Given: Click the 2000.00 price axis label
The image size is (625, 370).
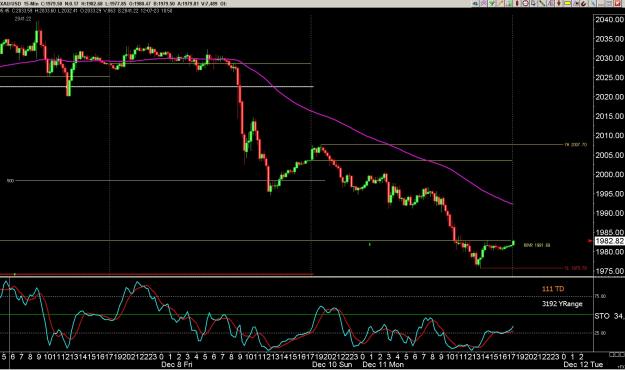Looking at the screenshot, I should pyautogui.click(x=609, y=174).
